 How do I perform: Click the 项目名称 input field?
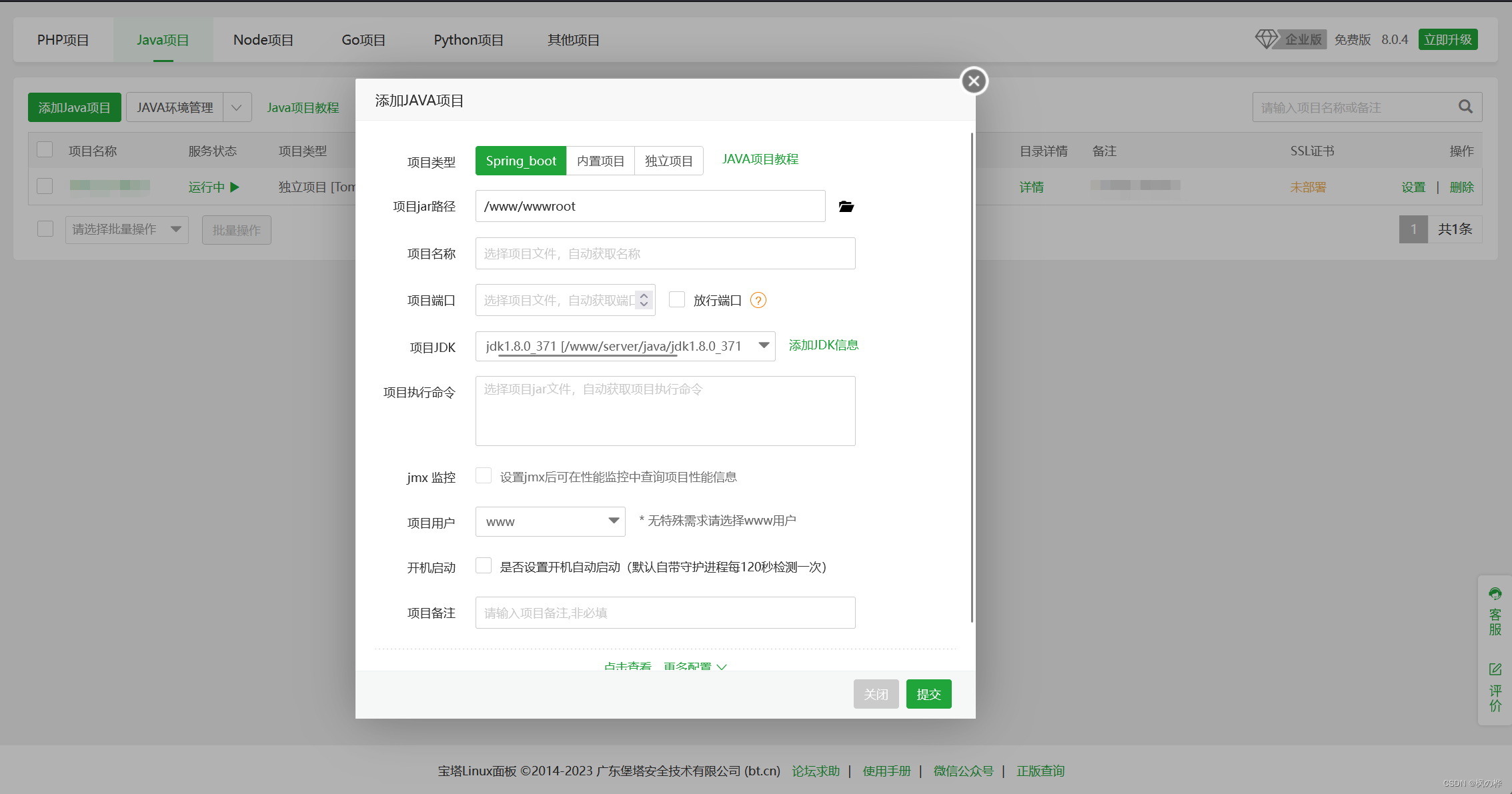[666, 253]
